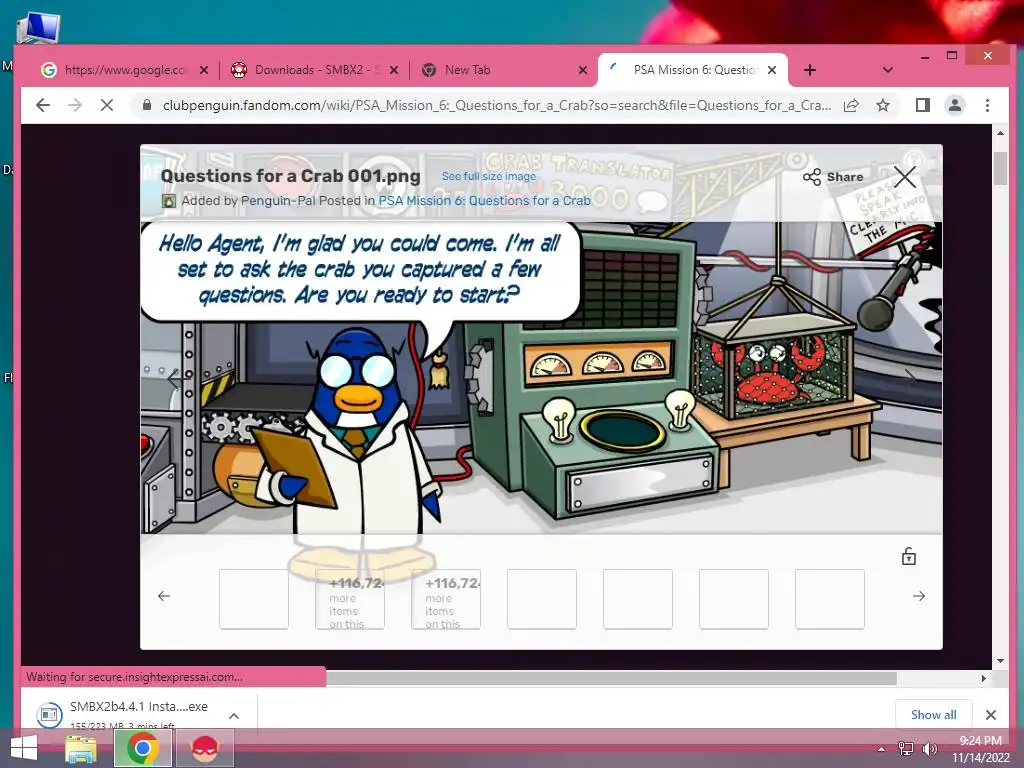Click the Share button in lightbox
Image resolution: width=1024 pixels, height=768 pixels.
[x=833, y=177]
